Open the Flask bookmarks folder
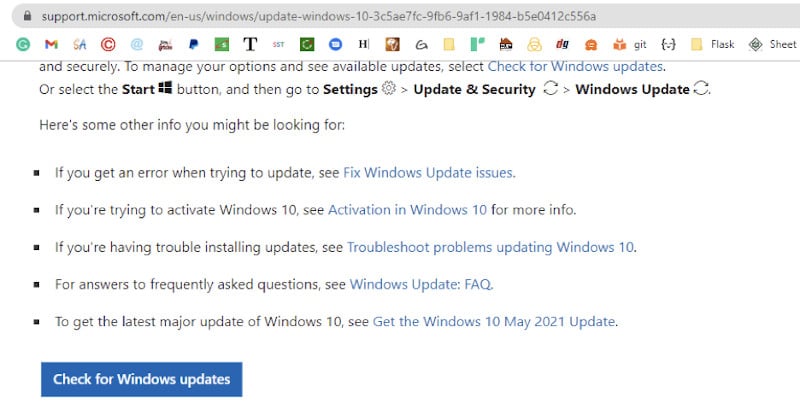 point(712,44)
